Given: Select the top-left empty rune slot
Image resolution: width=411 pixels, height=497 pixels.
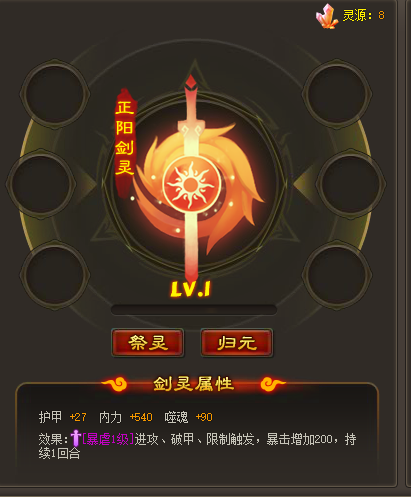Looking at the screenshot, I should pos(54,94).
